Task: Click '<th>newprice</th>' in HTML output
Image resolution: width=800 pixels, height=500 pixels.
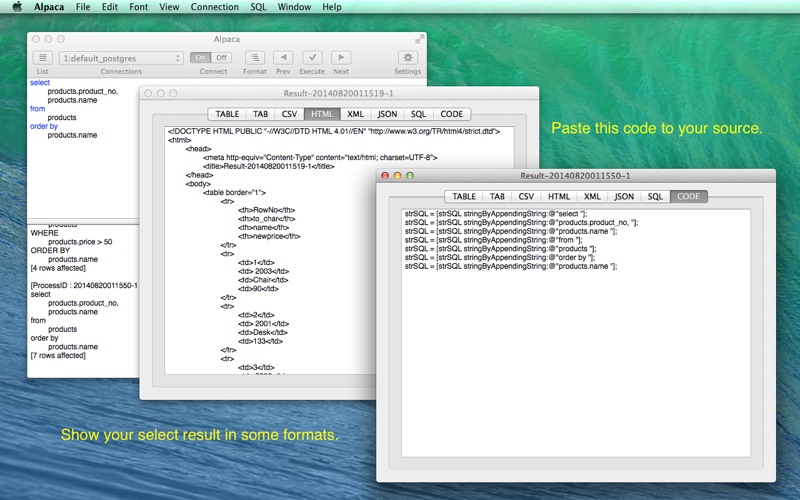Action: [x=269, y=236]
